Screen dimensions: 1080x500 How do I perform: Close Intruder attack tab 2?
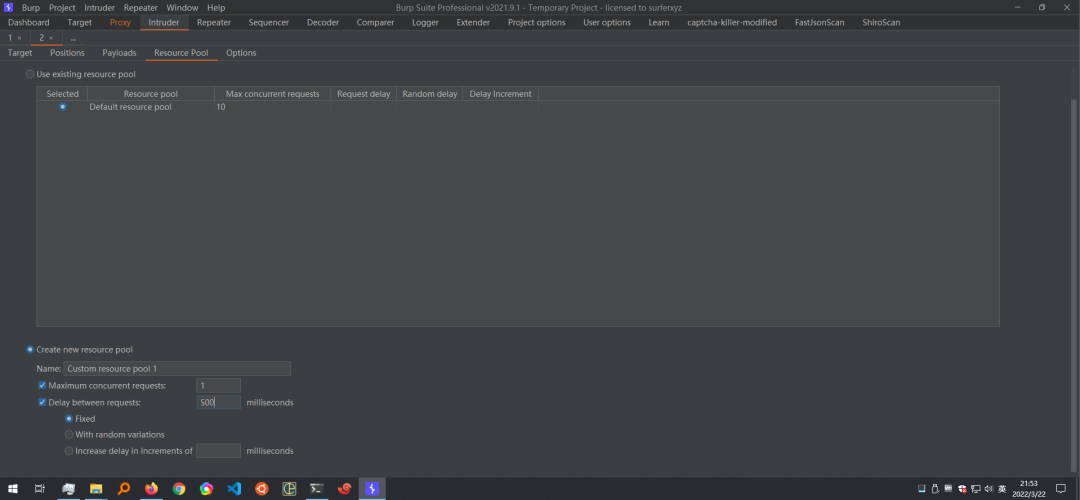(51, 38)
